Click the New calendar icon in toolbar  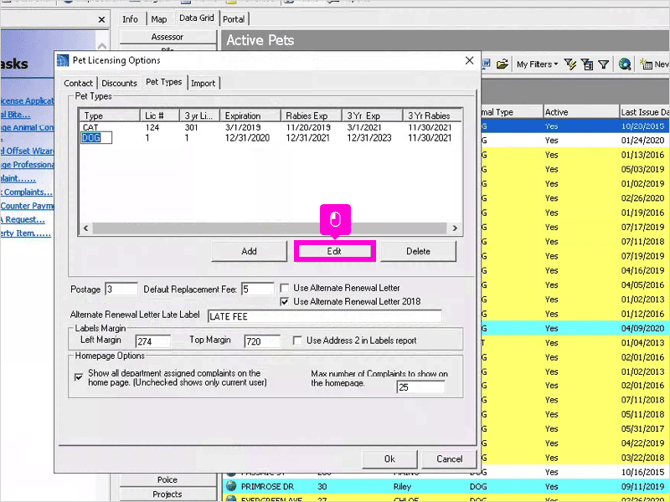tap(646, 64)
